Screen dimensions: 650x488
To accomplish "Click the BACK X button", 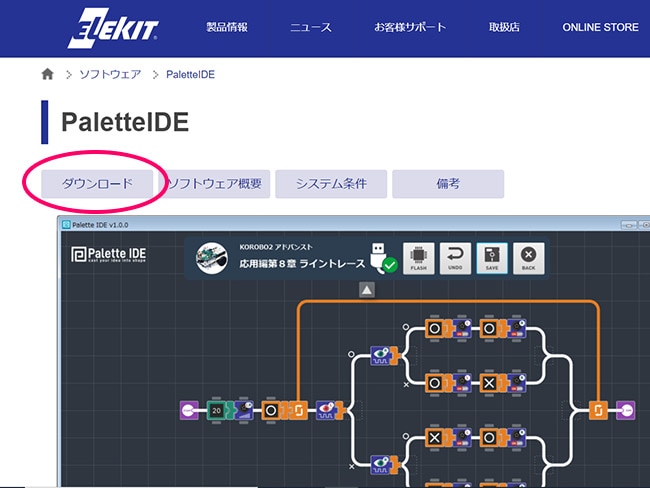I will click(529, 258).
